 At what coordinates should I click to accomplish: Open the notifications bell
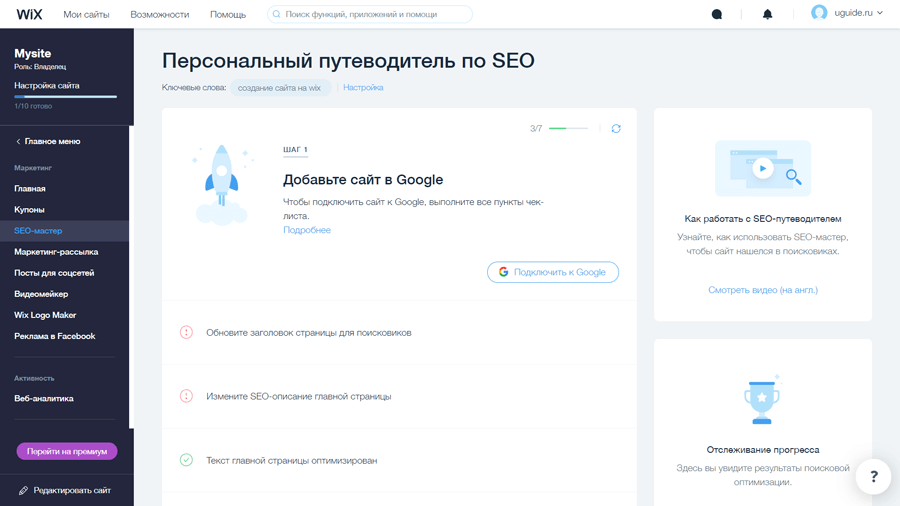click(x=767, y=14)
